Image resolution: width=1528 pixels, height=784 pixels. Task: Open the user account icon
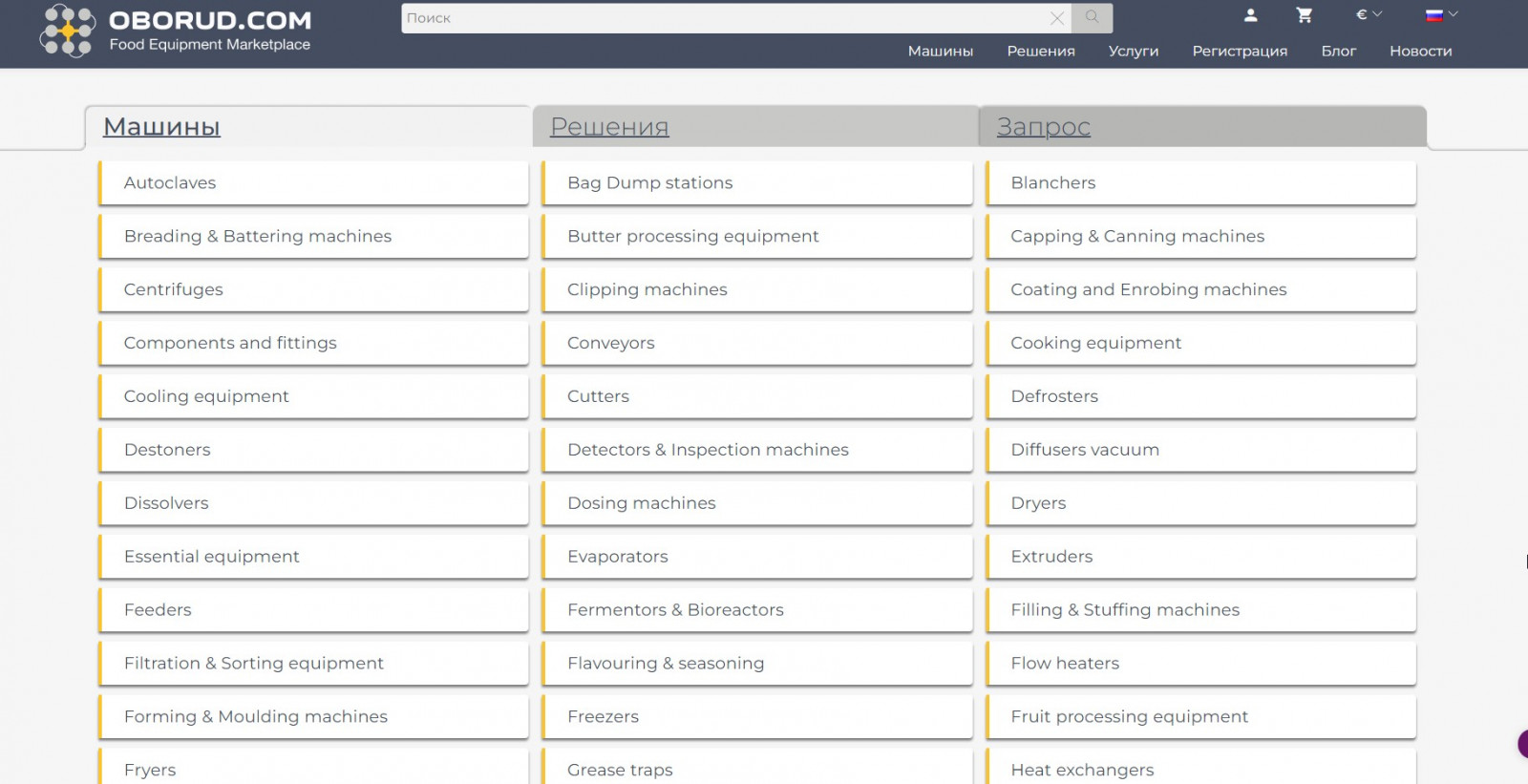point(1250,15)
